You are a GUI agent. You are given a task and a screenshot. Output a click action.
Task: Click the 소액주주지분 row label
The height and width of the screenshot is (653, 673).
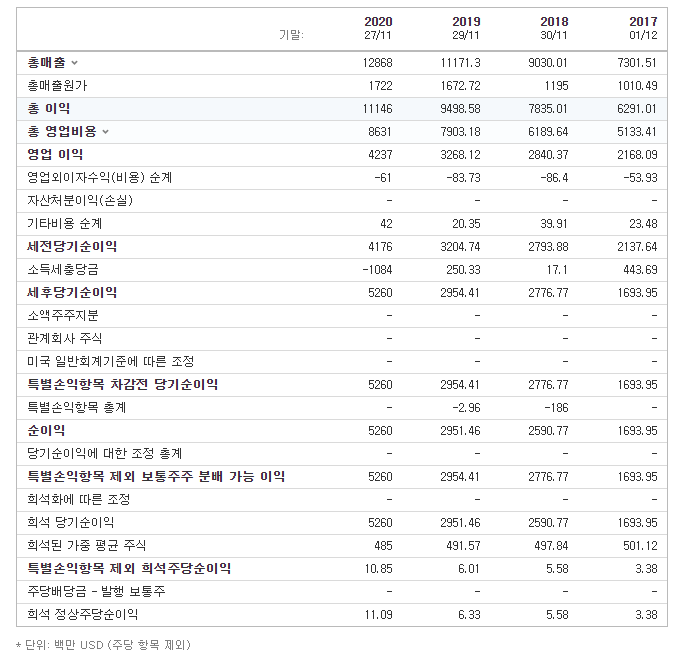click(x=63, y=316)
